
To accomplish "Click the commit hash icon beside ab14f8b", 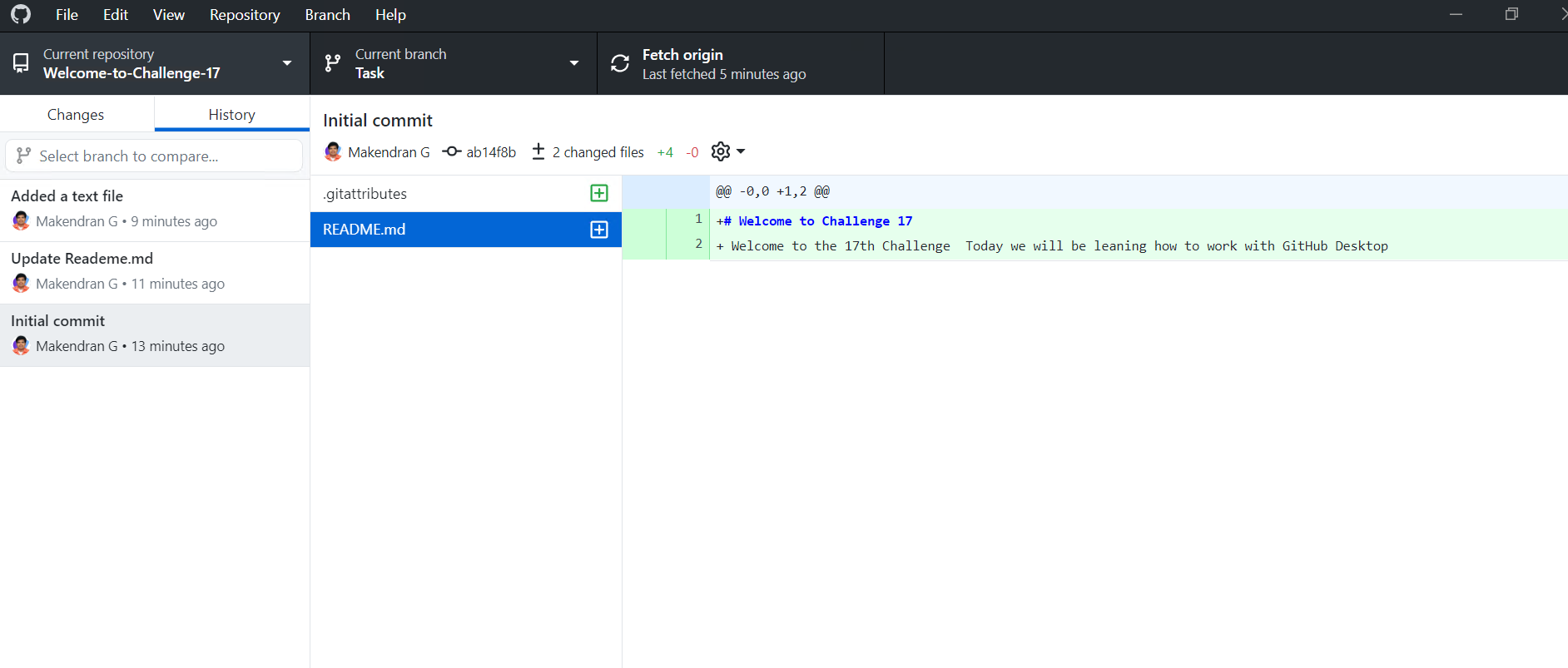I will 451,151.
